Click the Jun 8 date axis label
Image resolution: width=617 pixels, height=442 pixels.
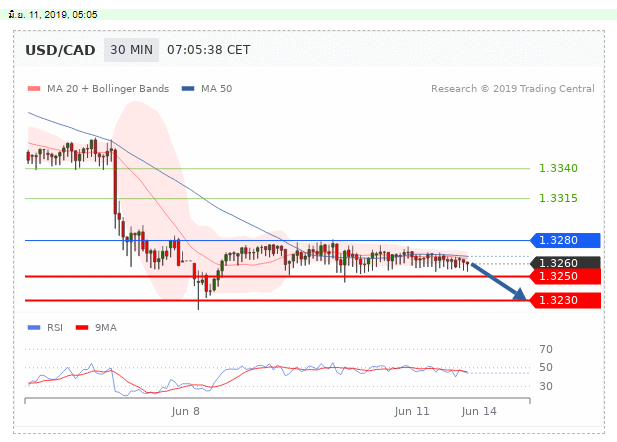coord(185,411)
